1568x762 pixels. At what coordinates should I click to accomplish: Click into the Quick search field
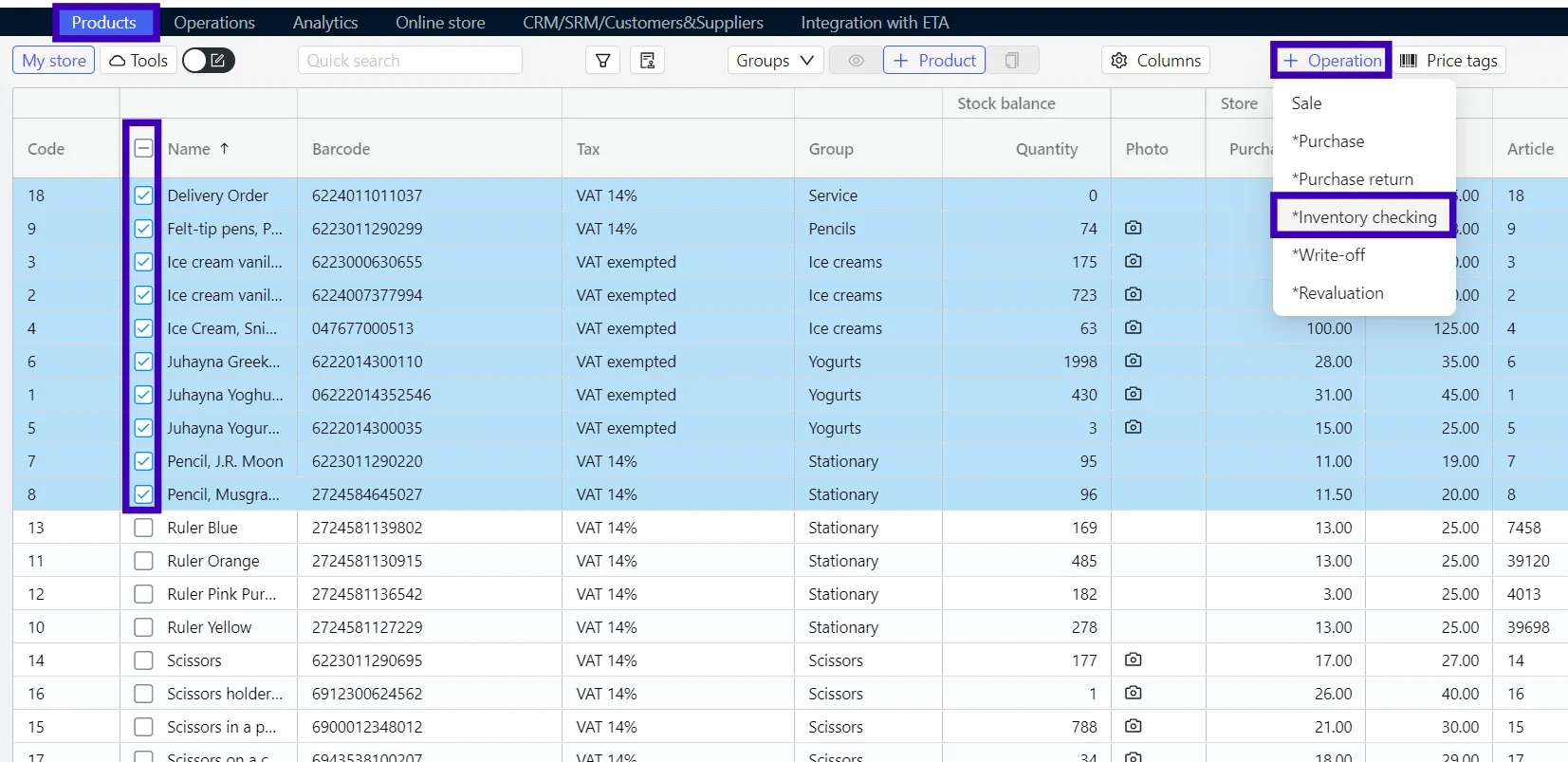(x=410, y=61)
